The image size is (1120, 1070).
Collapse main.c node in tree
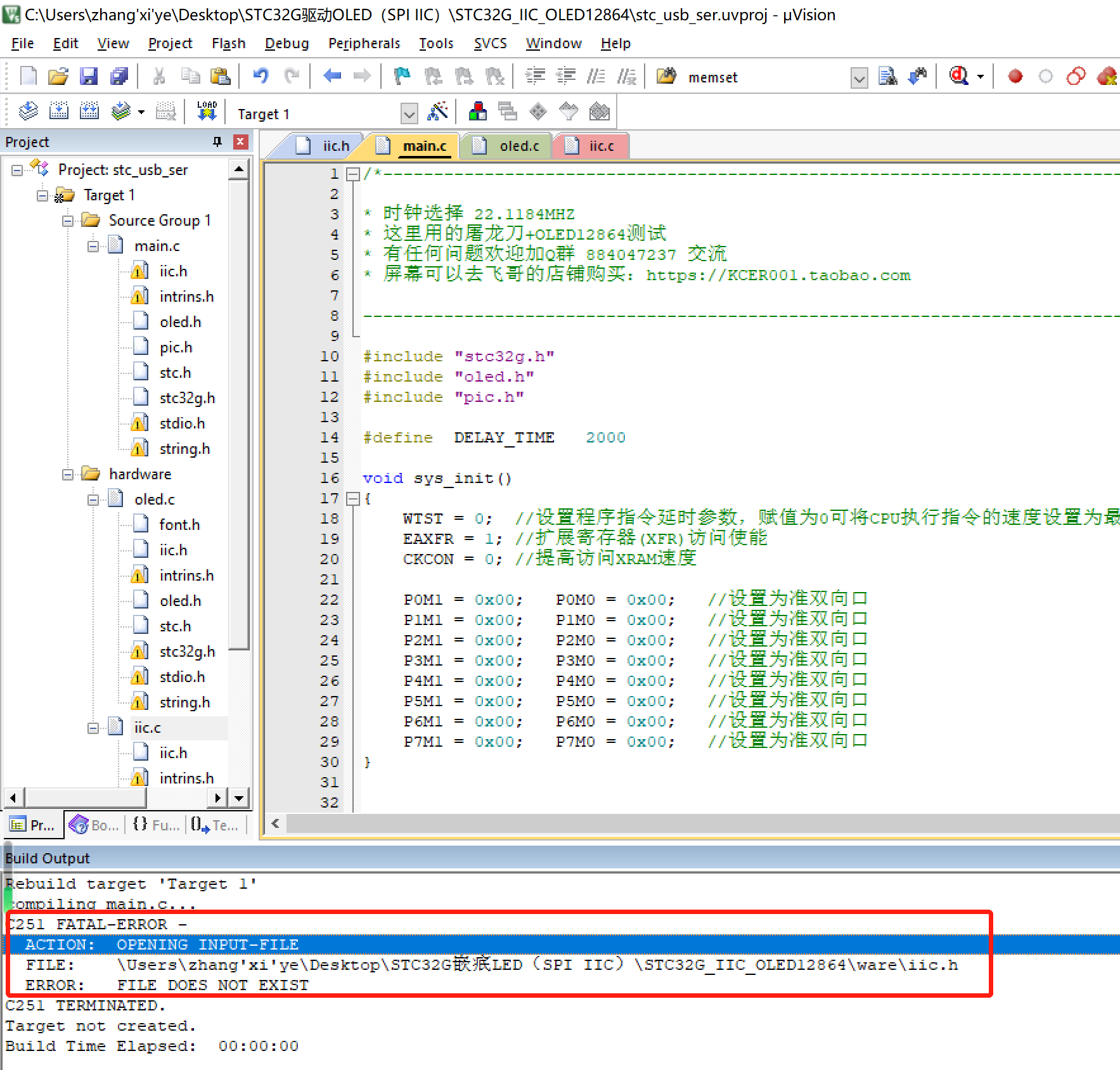[x=93, y=246]
